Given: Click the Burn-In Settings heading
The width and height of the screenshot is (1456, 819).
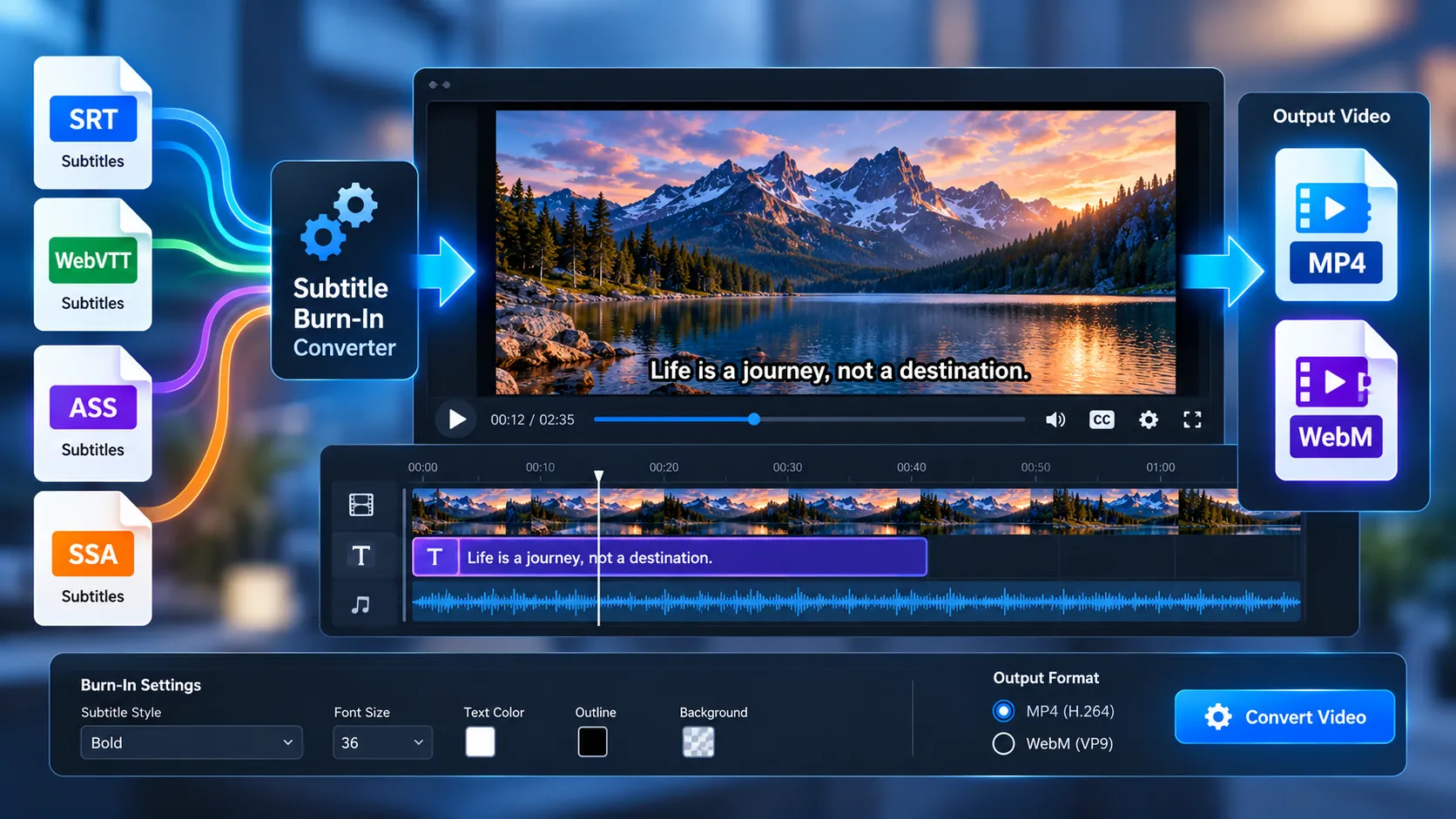Looking at the screenshot, I should (x=141, y=685).
